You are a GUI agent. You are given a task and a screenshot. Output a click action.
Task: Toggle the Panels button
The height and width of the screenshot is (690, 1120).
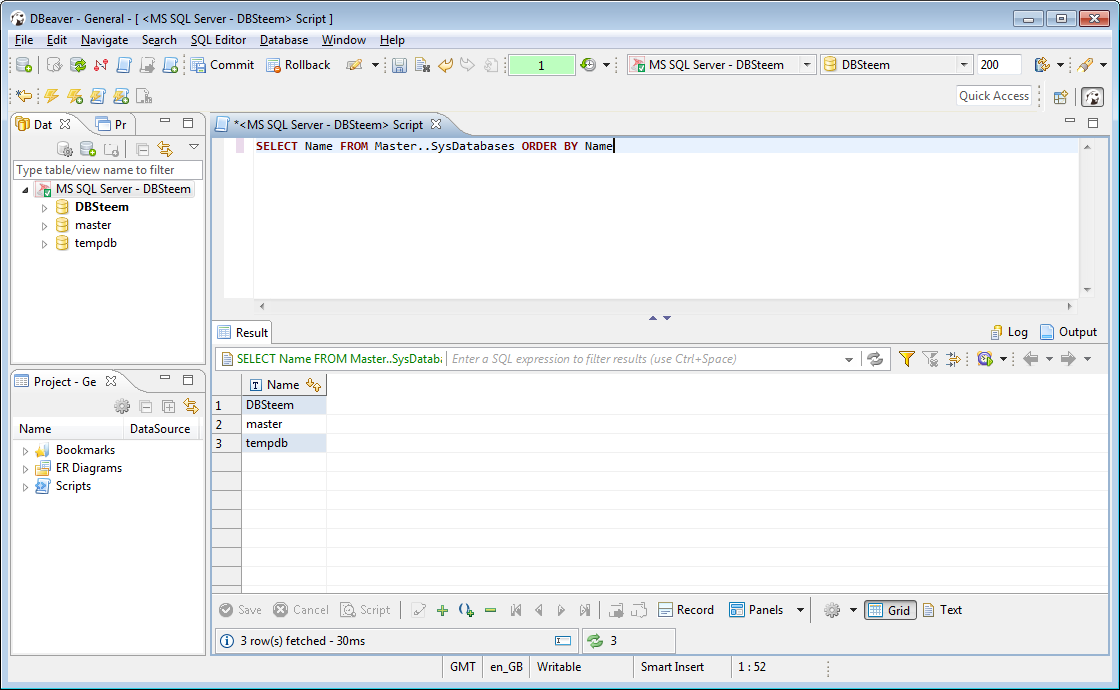click(x=756, y=610)
